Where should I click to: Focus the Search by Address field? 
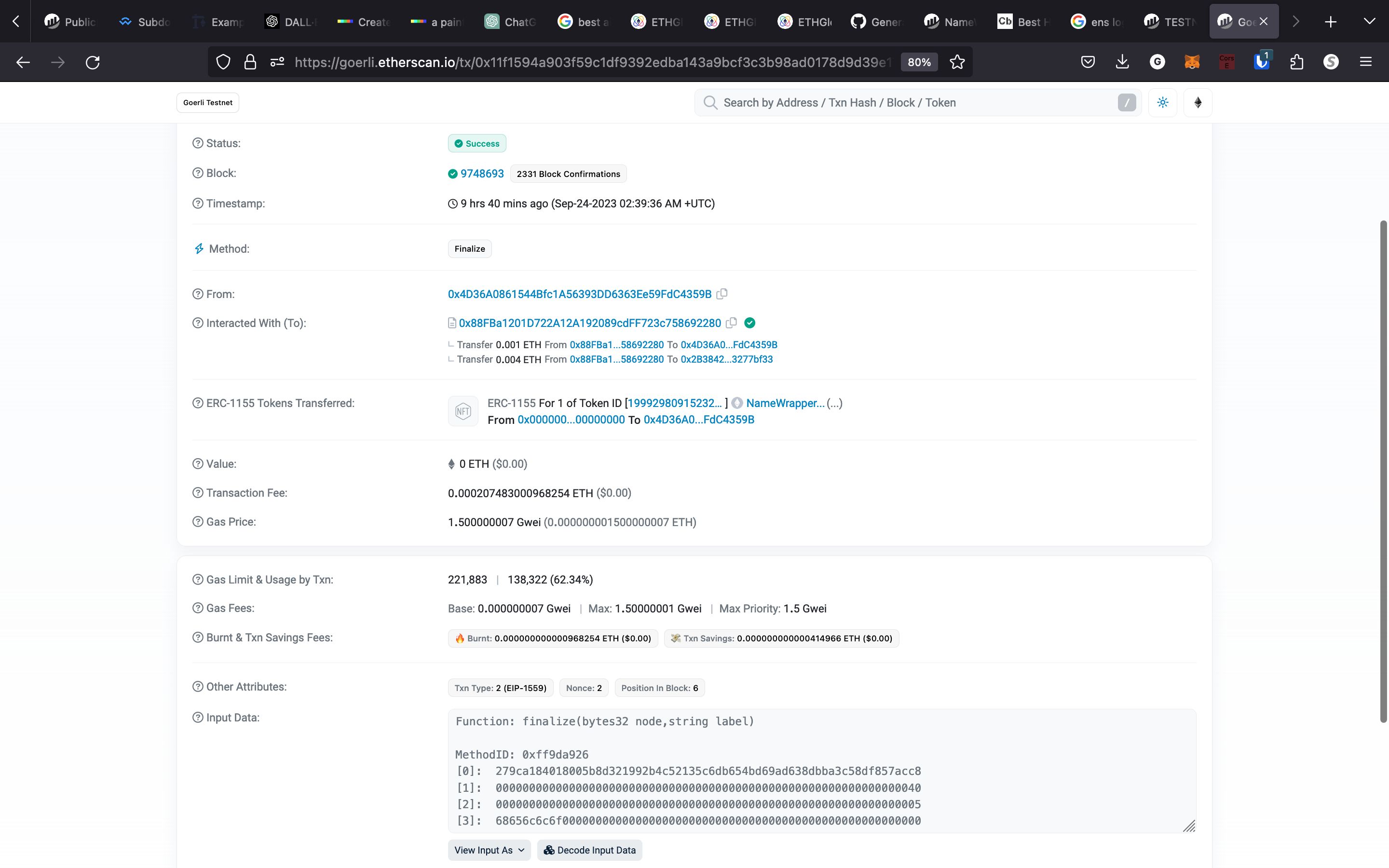coord(918,103)
